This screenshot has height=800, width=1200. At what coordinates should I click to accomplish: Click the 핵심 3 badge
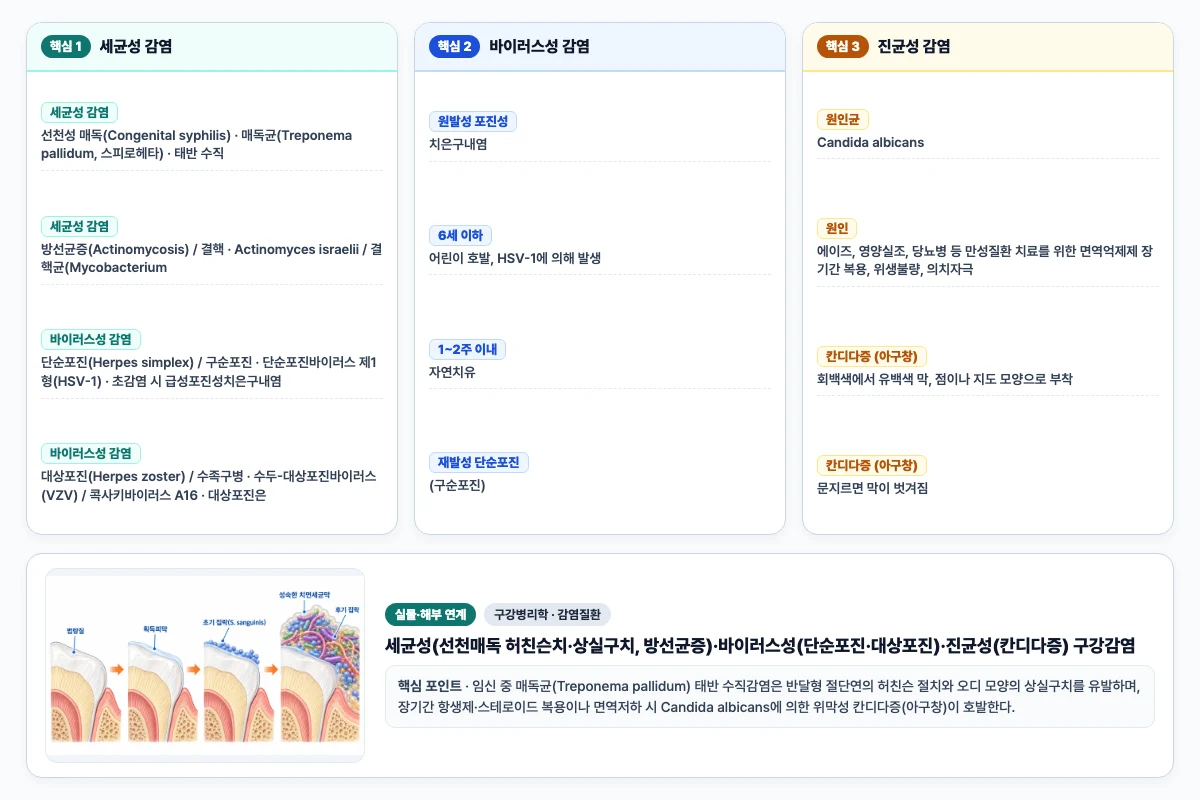[842, 46]
